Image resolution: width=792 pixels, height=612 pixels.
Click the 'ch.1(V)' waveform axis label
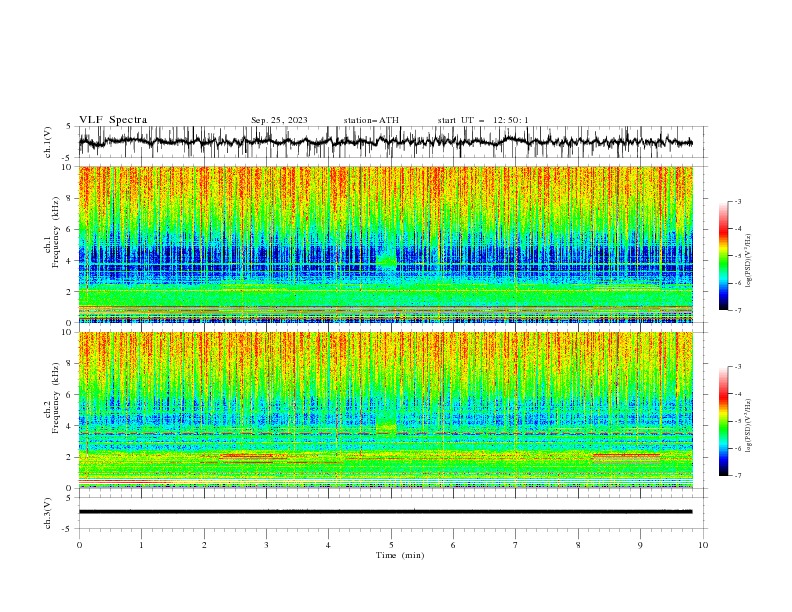[47, 142]
